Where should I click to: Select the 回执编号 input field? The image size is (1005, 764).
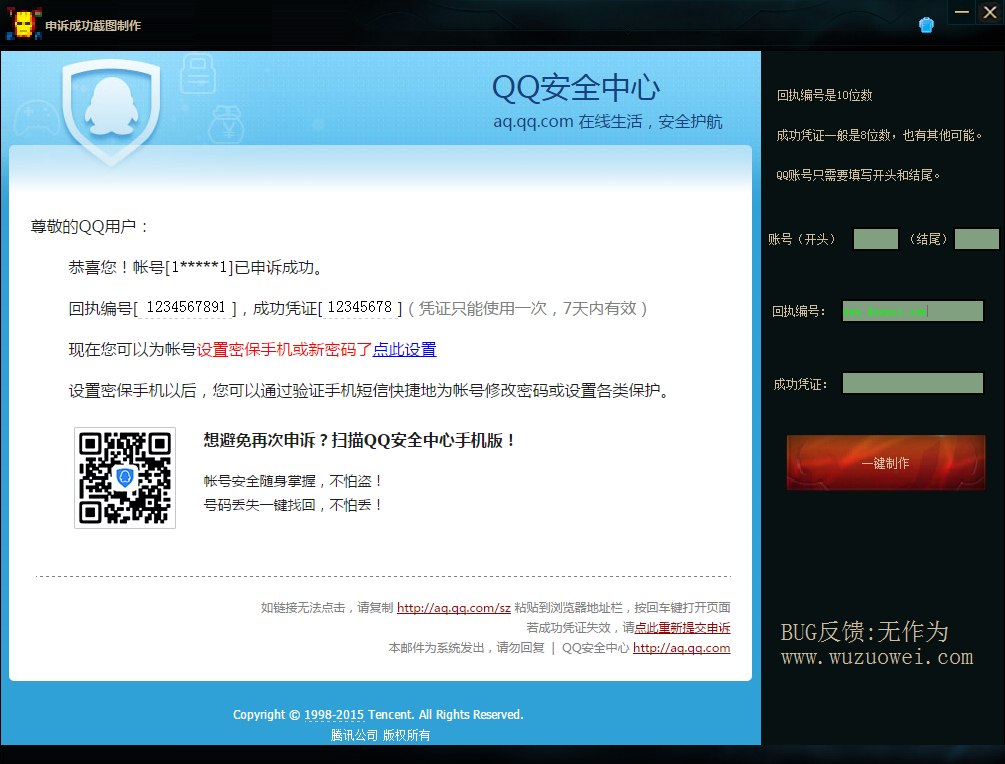(912, 311)
